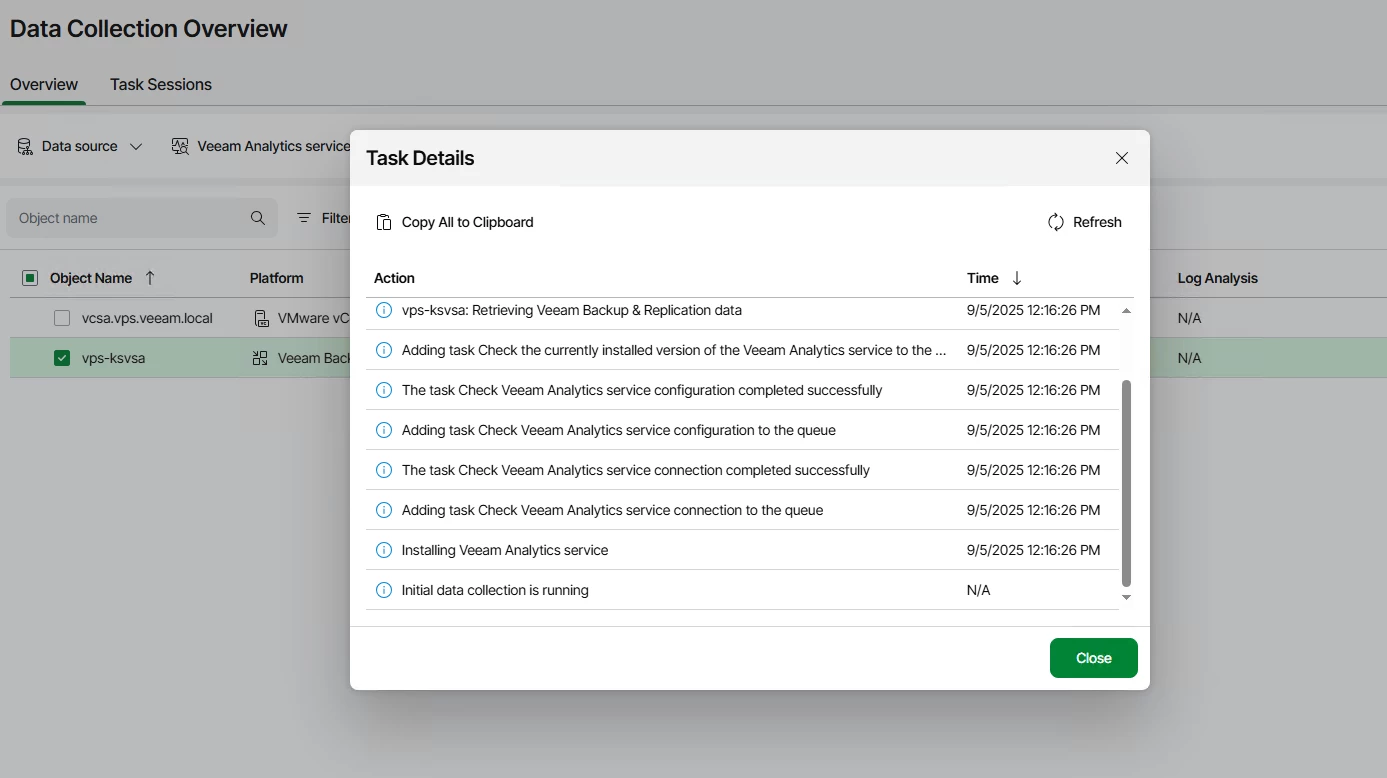Click info icon beside Installing Veeam Analytics service

click(383, 550)
